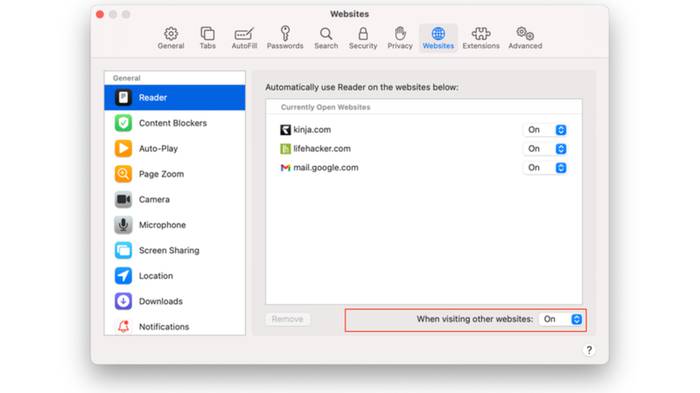Select Page Zoom label in sidebar

[161, 174]
